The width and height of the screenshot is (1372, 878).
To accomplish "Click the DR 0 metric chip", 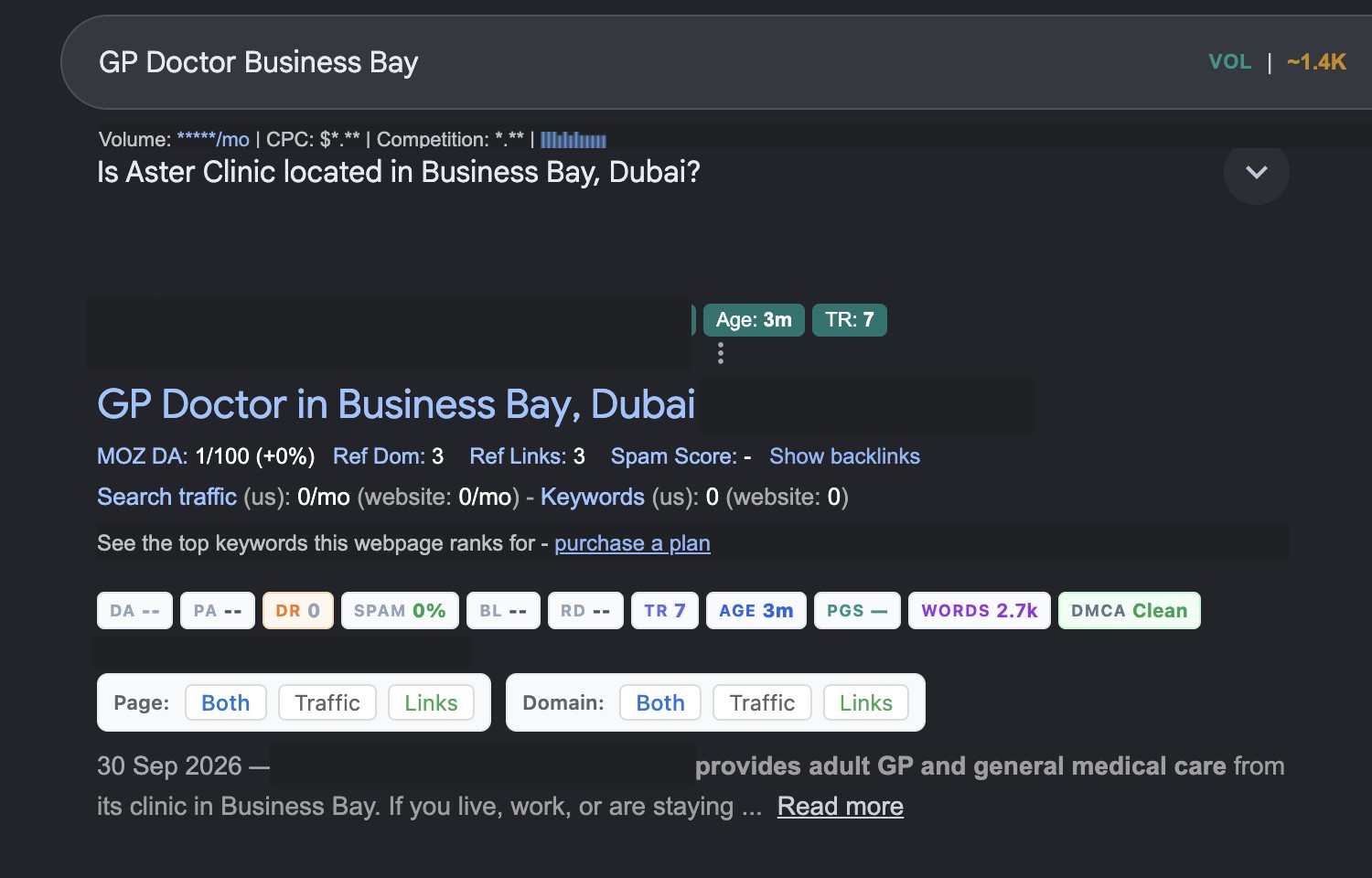I will [298, 611].
